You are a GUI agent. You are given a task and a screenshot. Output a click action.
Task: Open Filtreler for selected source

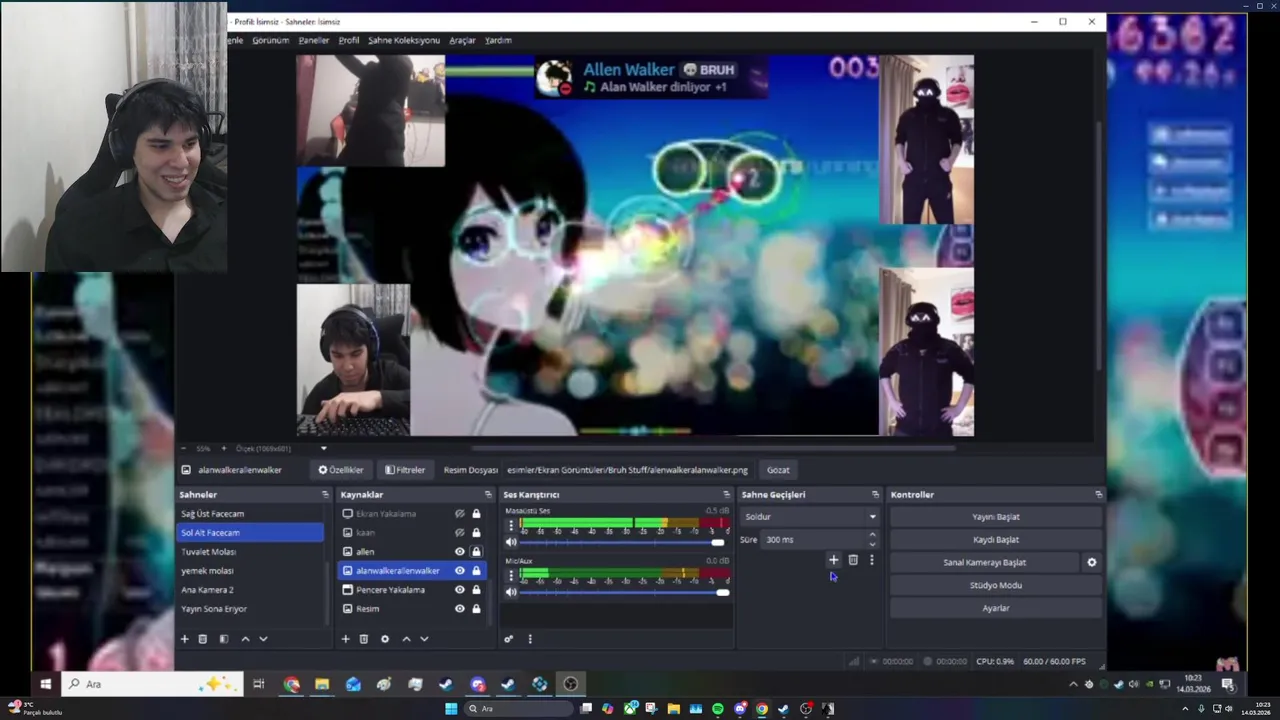point(405,470)
